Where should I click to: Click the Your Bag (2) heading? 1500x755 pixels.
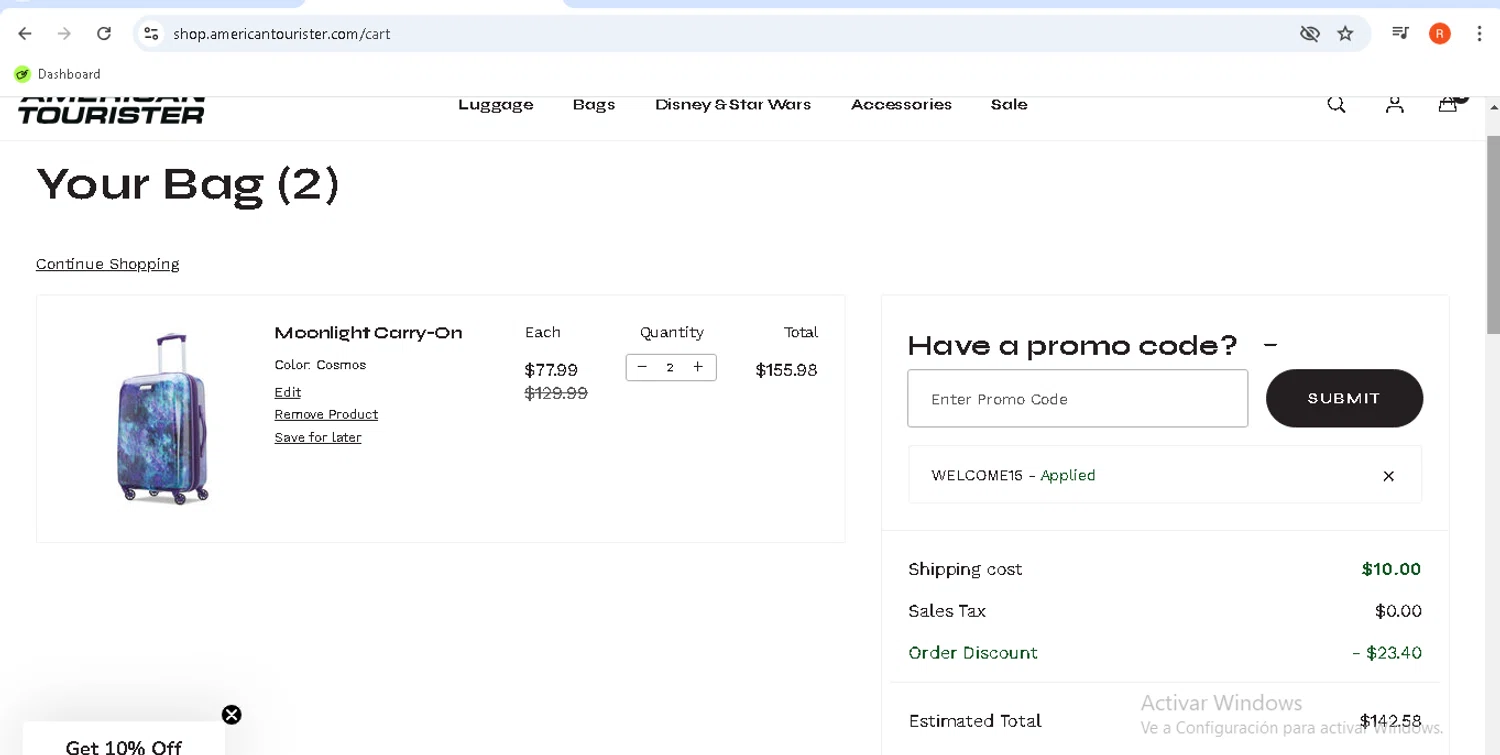coord(188,184)
